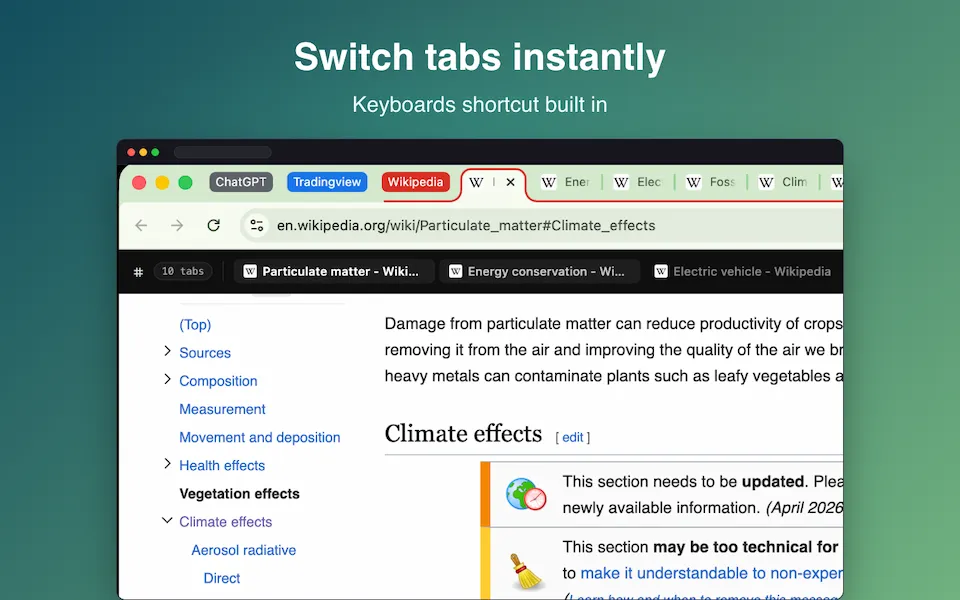Click the broom cleanup notice icon

point(525,571)
